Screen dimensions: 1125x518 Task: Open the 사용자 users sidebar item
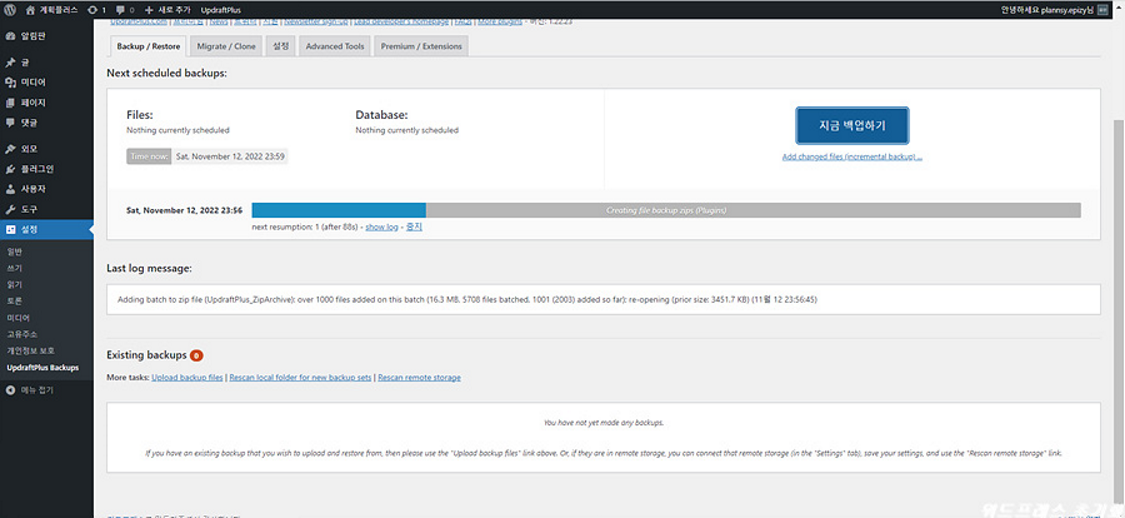pos(47,189)
